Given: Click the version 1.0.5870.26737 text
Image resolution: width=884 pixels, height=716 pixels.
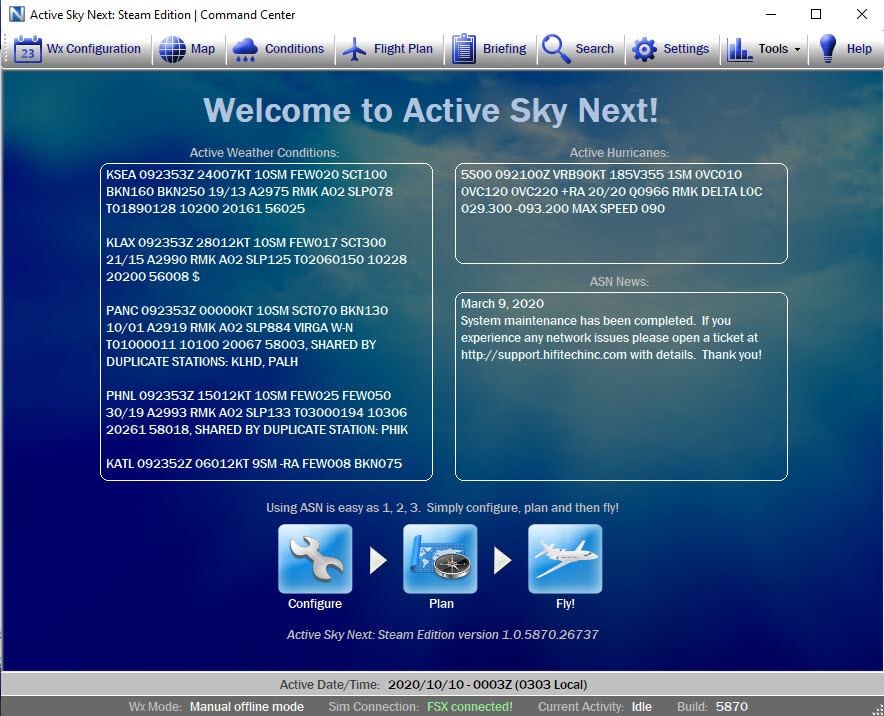Looking at the screenshot, I should [x=528, y=635].
